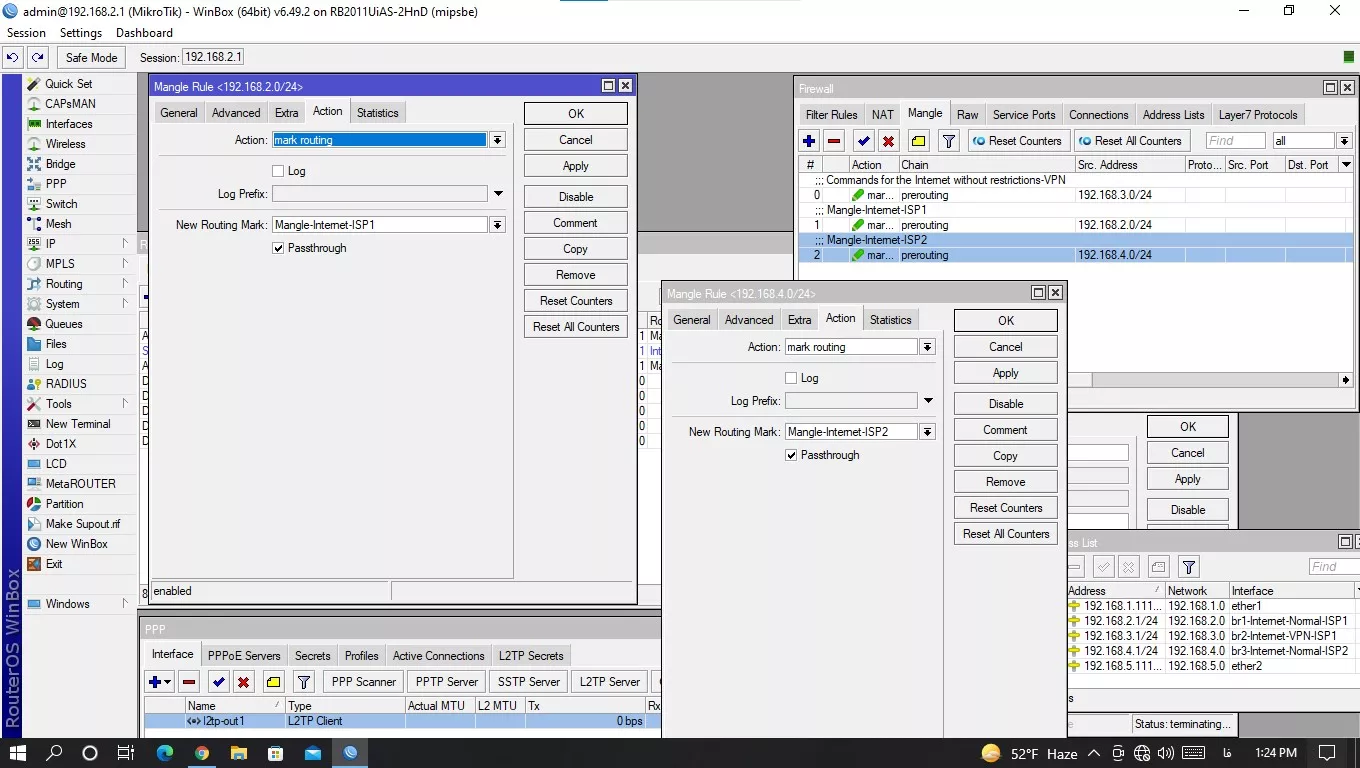This screenshot has width=1360, height=768.
Task: Switch to Advanced tab in 192.168.2.0/24 rule
Action: 236,113
